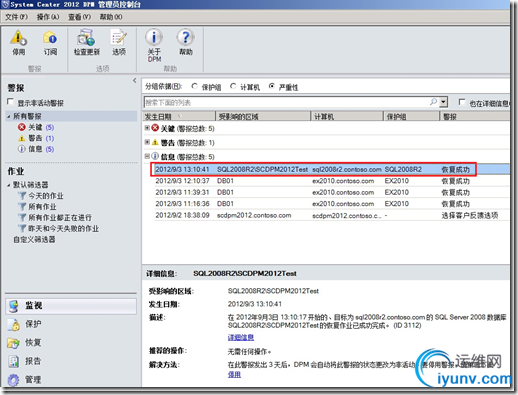The image size is (518, 395).
Task: Click the 恢复 navigation icon
Action: [14, 343]
